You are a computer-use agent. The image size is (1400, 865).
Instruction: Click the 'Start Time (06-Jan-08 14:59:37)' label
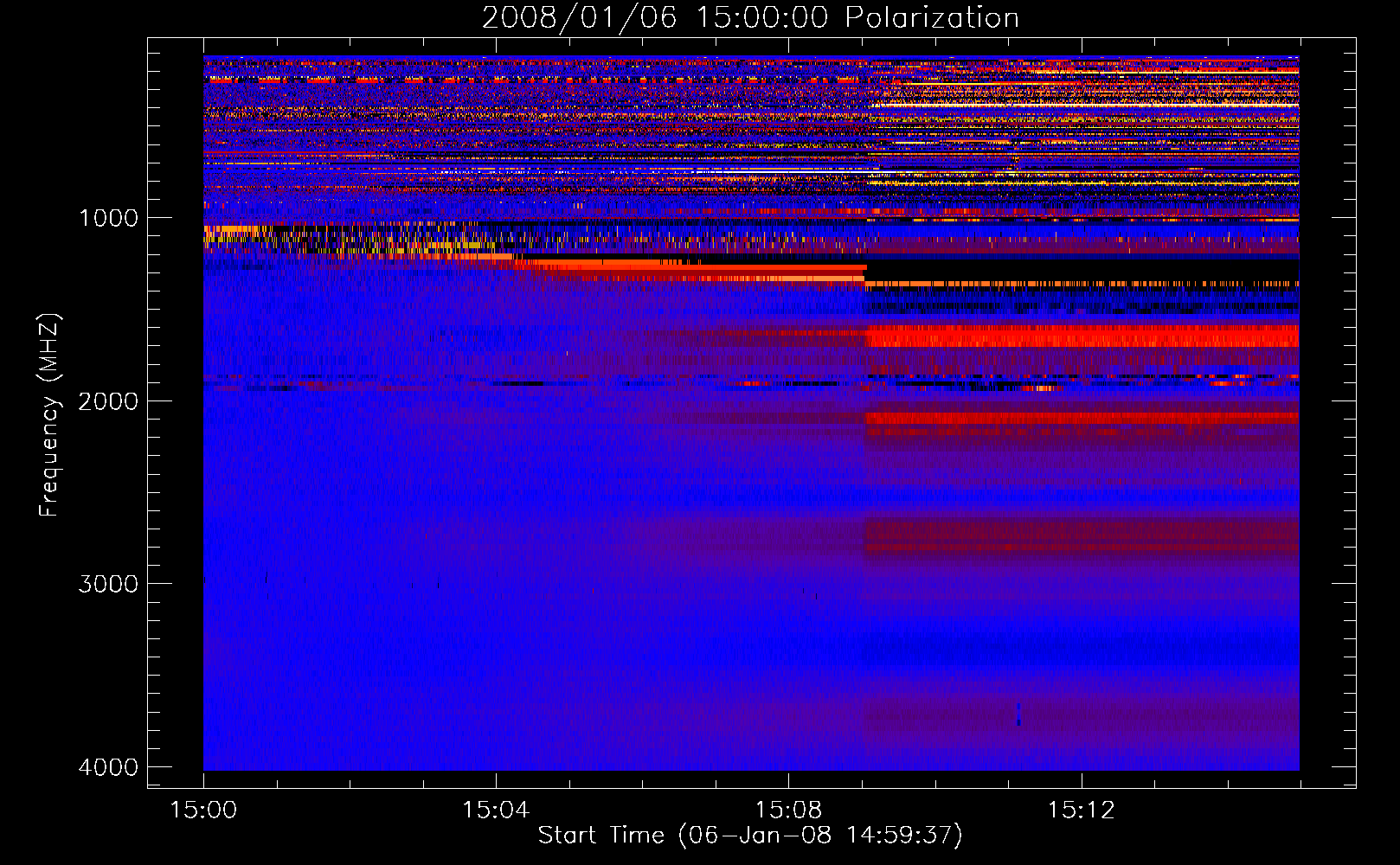(x=750, y=836)
